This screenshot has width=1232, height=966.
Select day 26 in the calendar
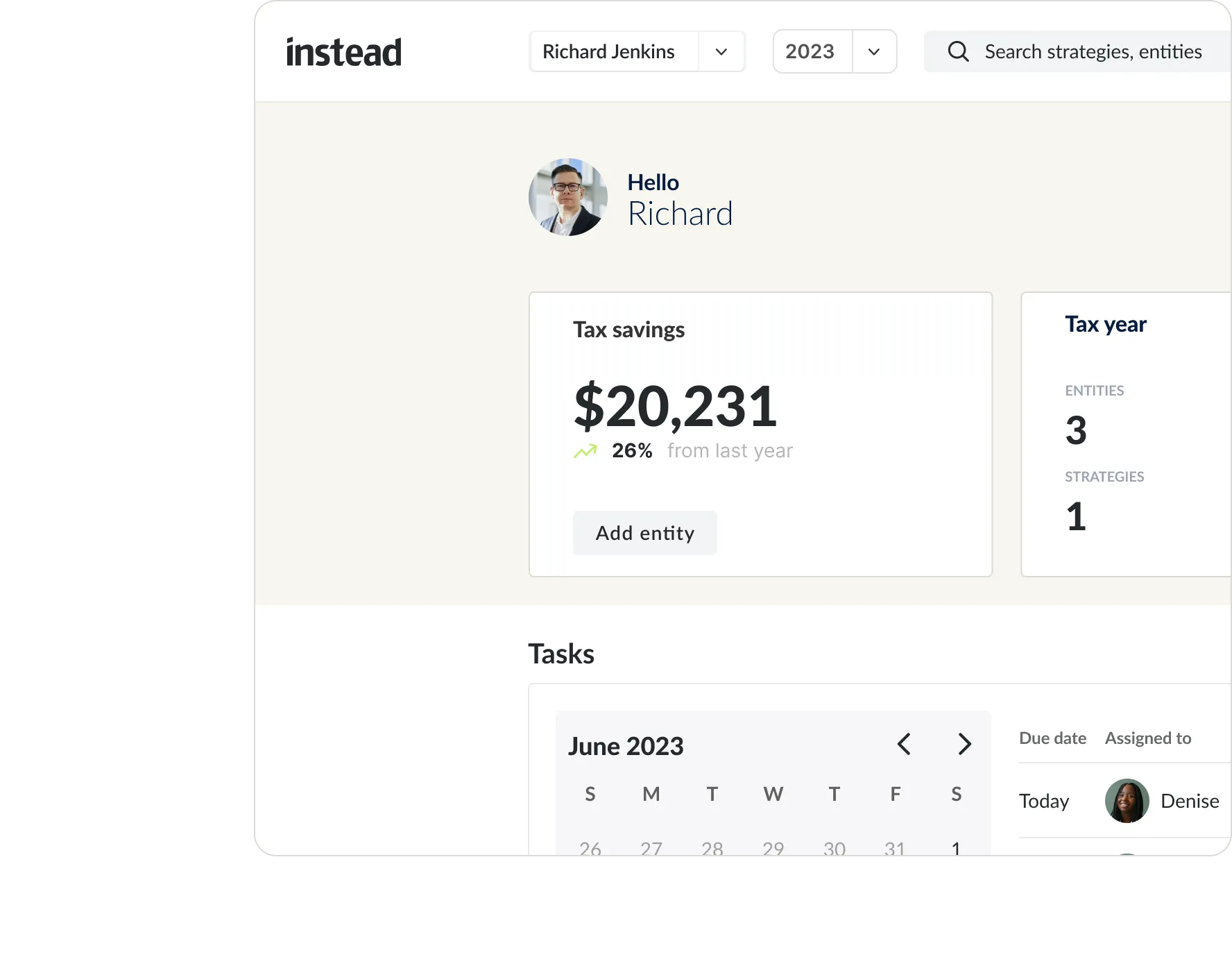click(590, 847)
